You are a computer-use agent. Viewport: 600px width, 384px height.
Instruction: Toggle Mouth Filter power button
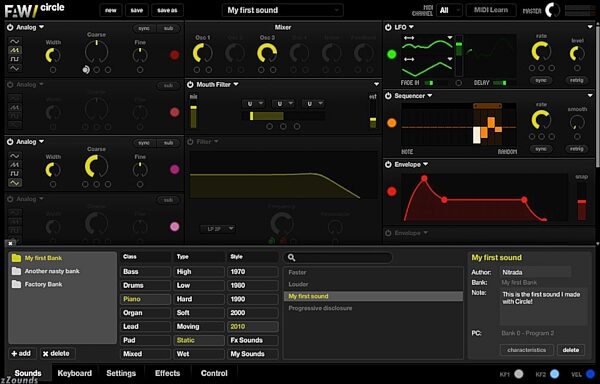(x=190, y=85)
